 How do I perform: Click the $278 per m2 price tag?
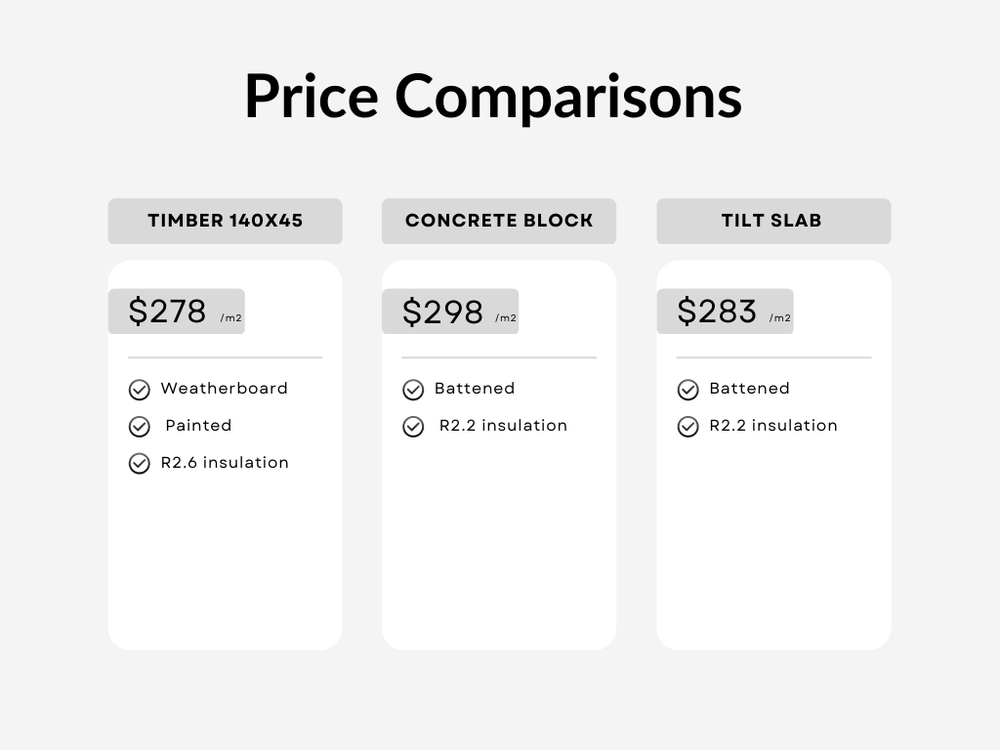pos(176,311)
